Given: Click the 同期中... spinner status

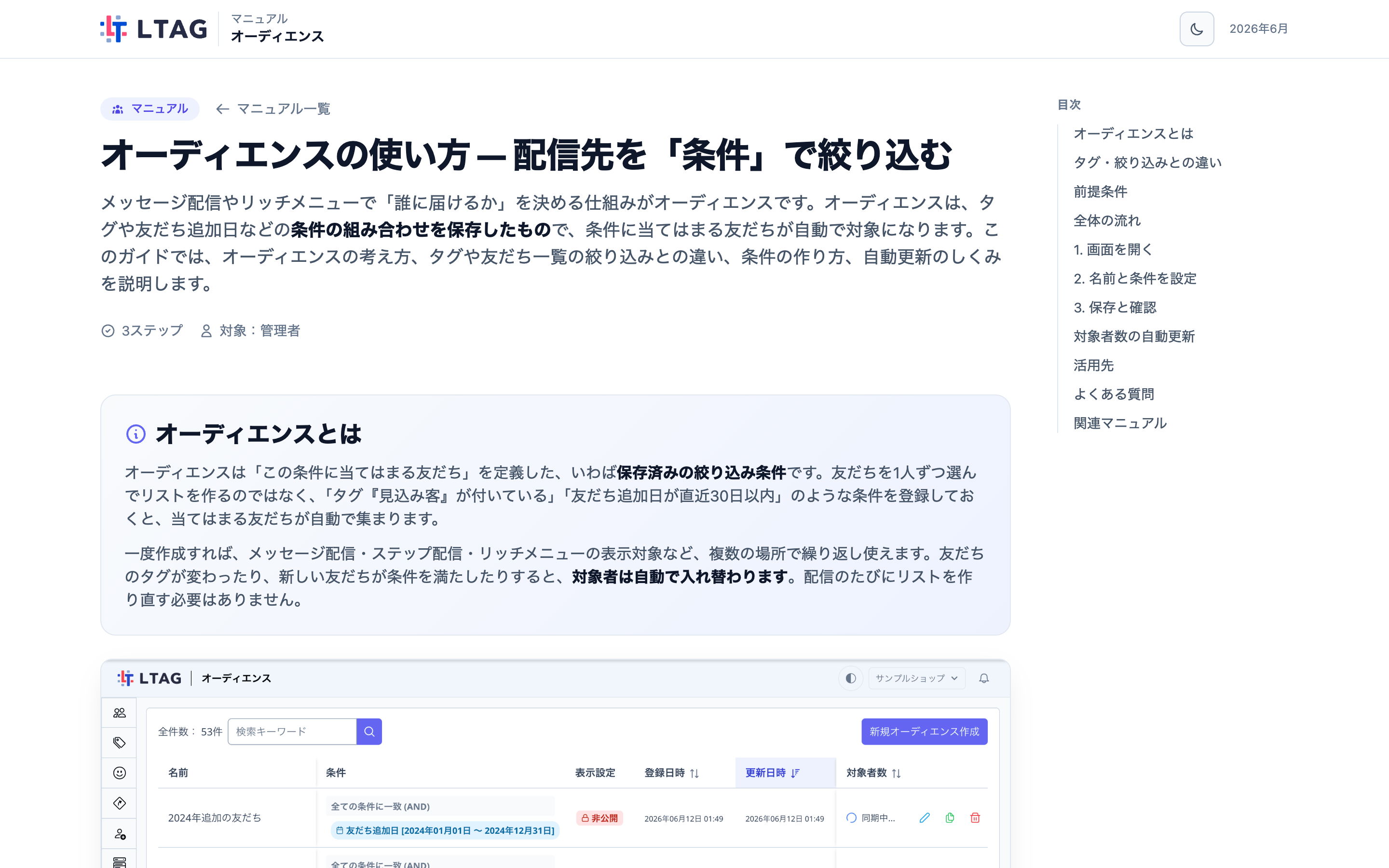Looking at the screenshot, I should coord(870,817).
